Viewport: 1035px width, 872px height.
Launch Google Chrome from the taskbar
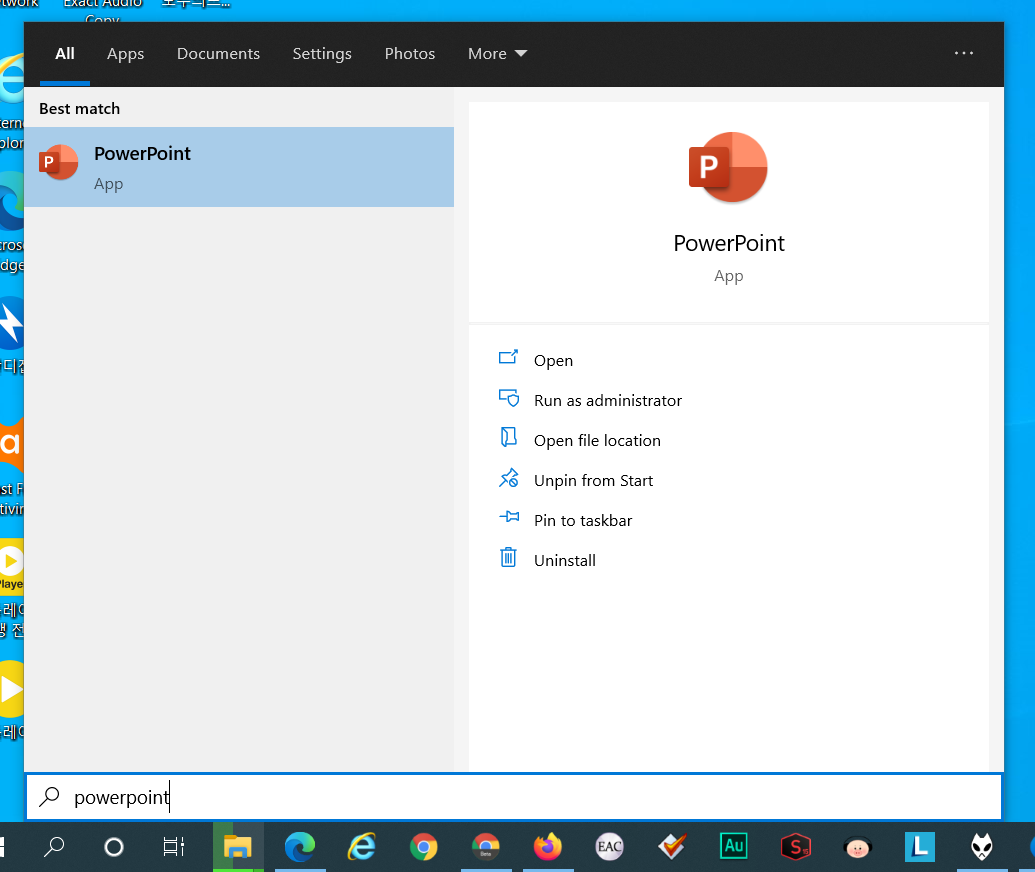[424, 847]
